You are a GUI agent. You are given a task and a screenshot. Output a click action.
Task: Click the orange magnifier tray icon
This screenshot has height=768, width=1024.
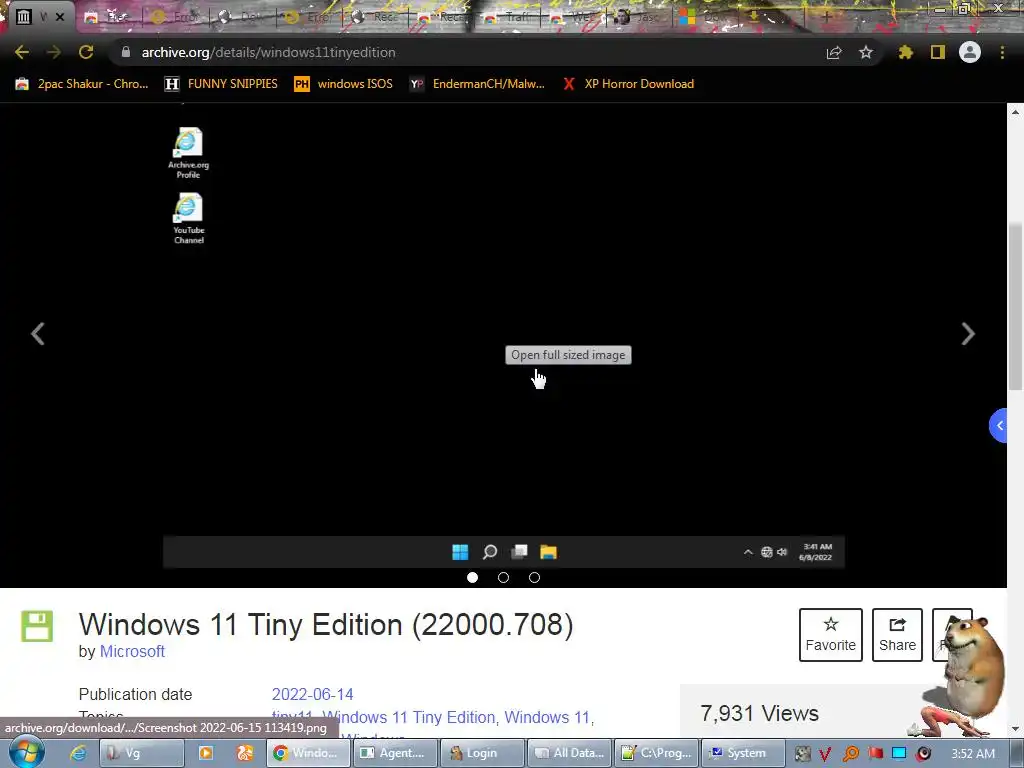pos(850,754)
